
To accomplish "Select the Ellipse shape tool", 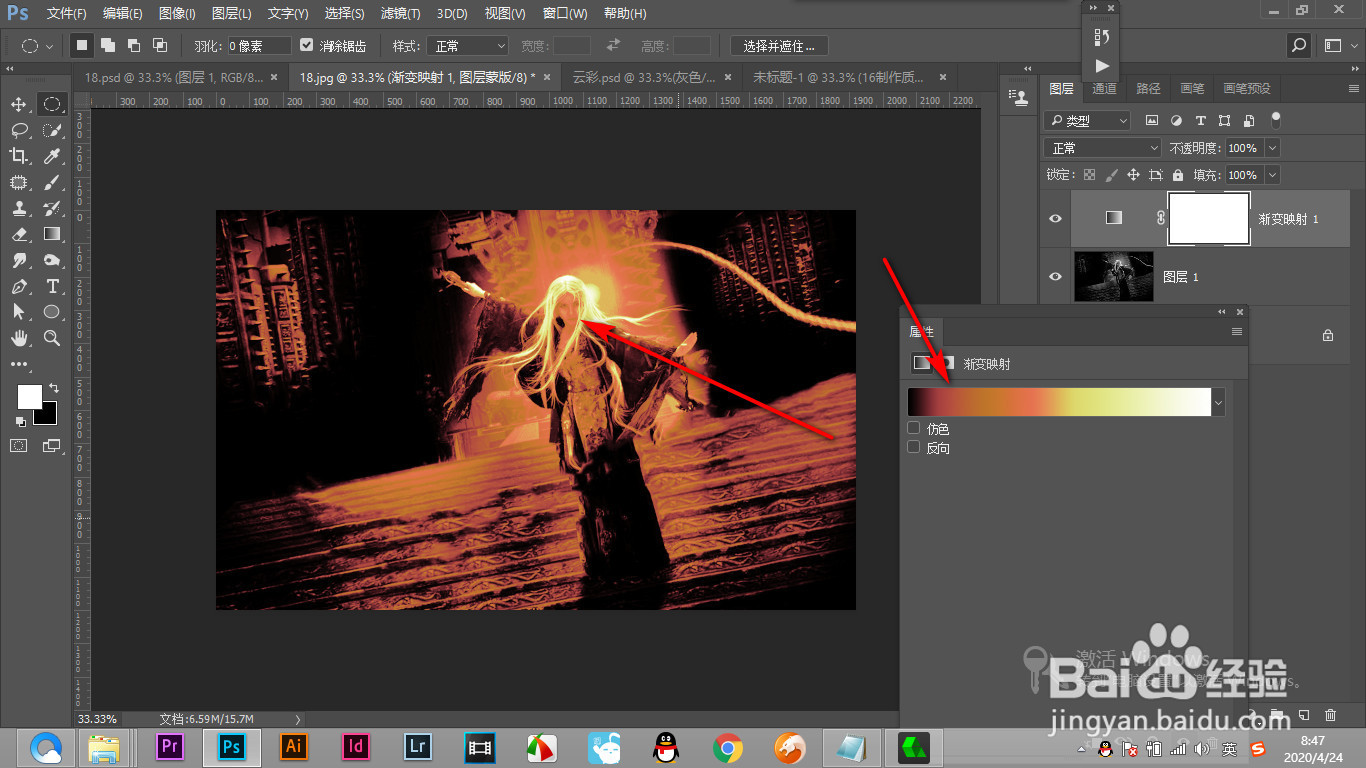I will pyautogui.click(x=52, y=313).
